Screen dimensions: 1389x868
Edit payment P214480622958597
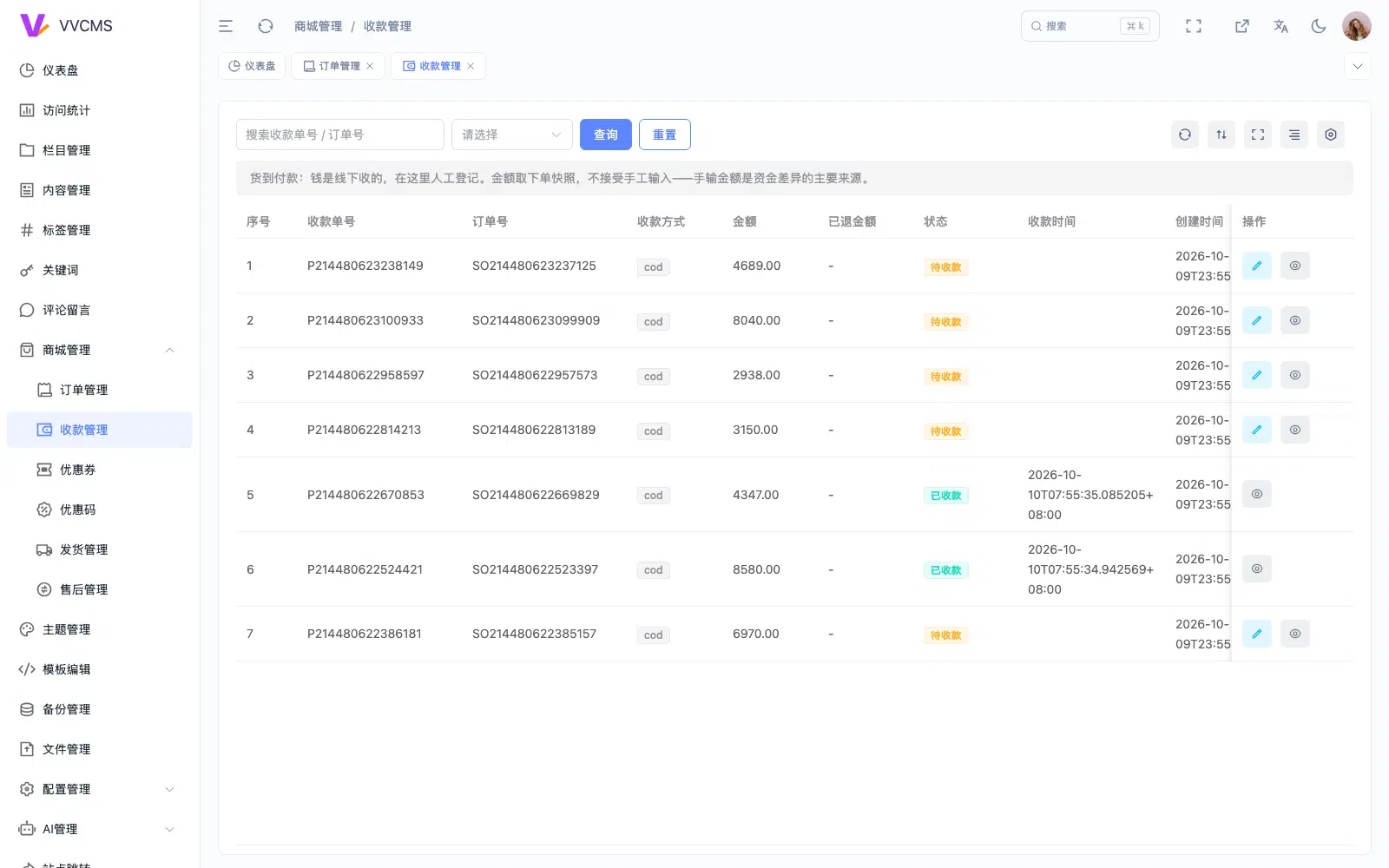pyautogui.click(x=1257, y=375)
